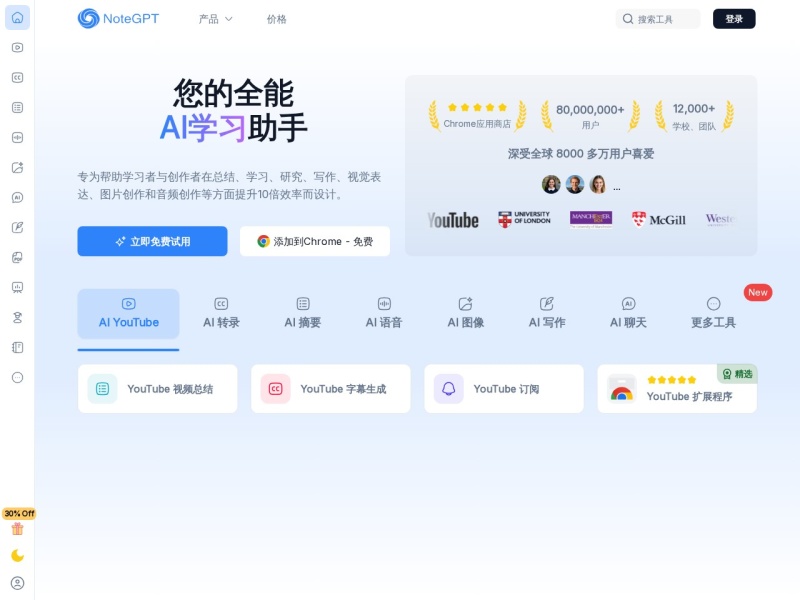Viewport: 800px width, 600px height.
Task: Click the 立即免费试用 button
Action: pos(152,241)
